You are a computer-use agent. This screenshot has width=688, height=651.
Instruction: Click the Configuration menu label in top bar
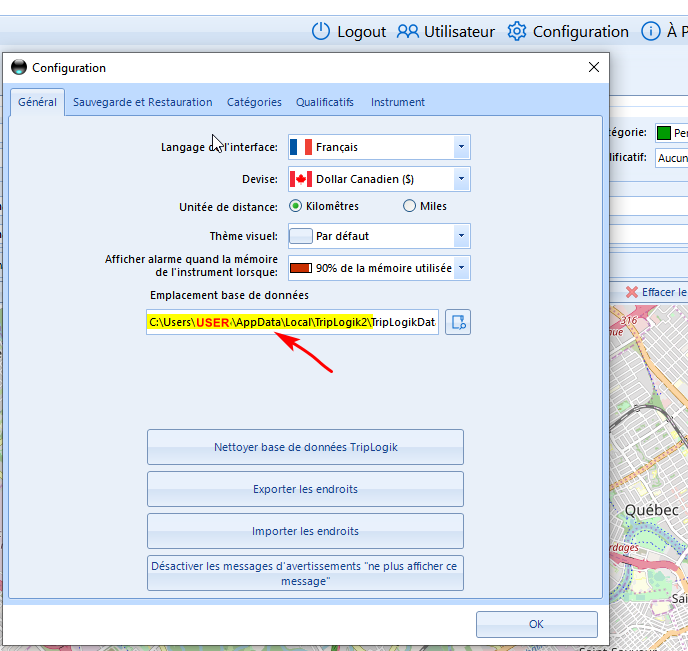[580, 32]
